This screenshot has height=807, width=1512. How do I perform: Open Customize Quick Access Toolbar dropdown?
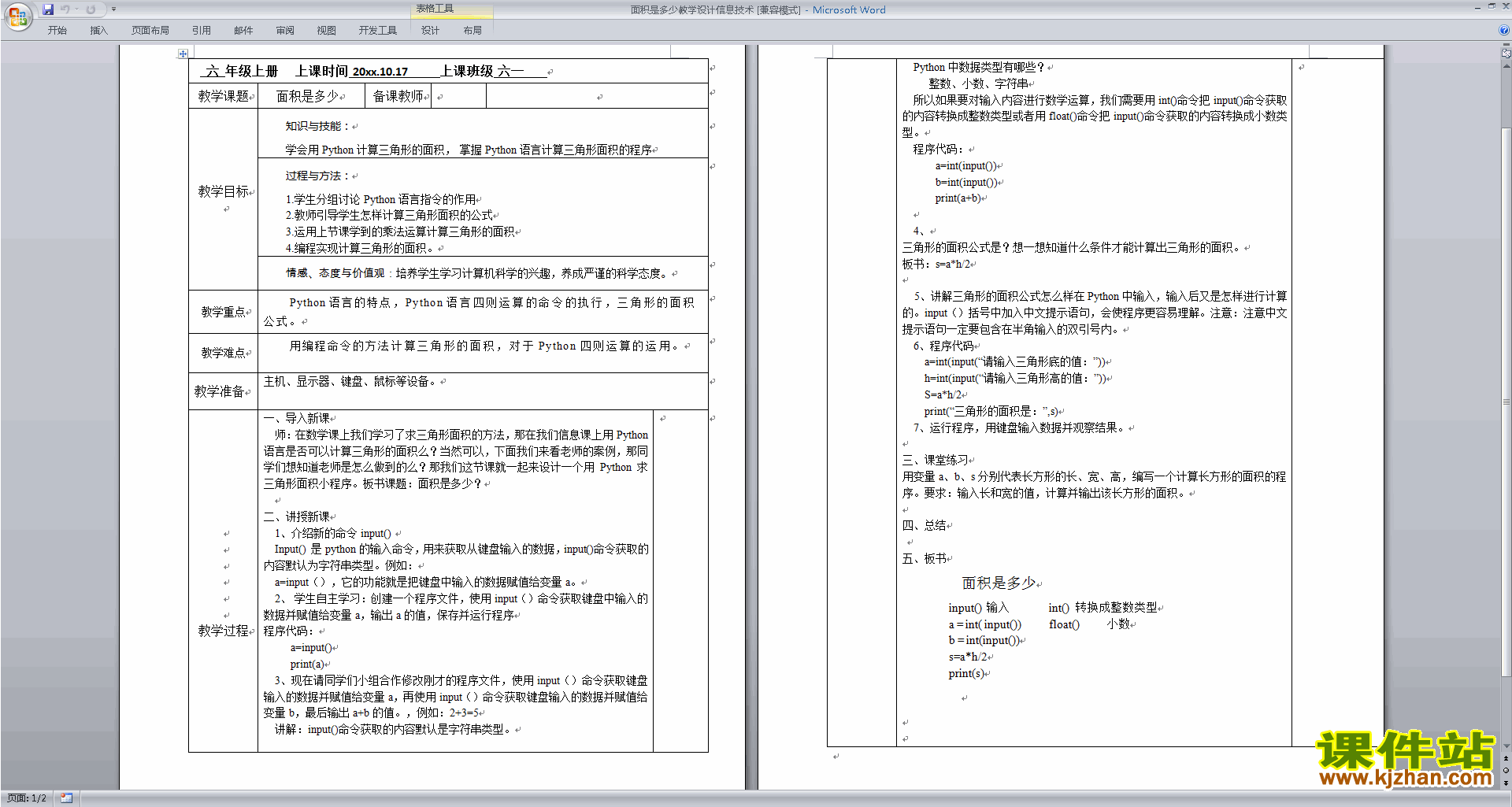click(113, 9)
